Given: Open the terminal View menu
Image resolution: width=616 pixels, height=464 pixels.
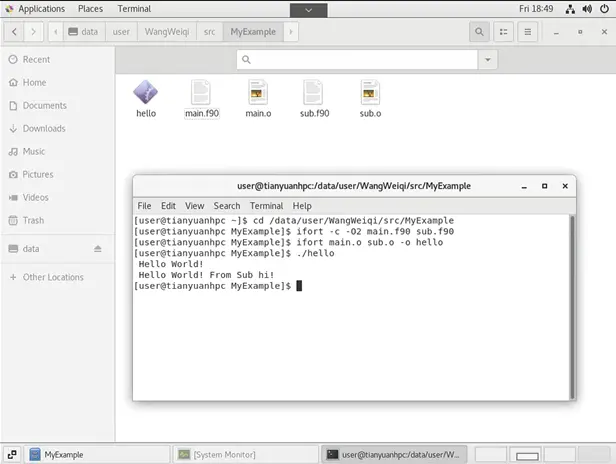Looking at the screenshot, I should (x=194, y=206).
